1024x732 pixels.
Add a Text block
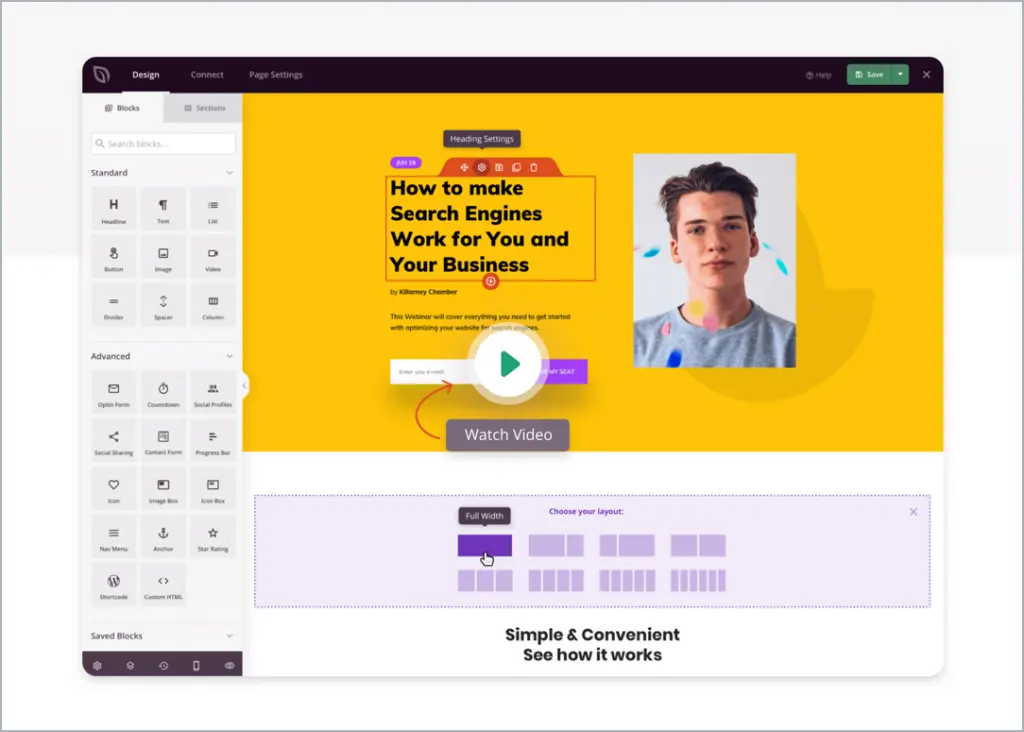163,210
